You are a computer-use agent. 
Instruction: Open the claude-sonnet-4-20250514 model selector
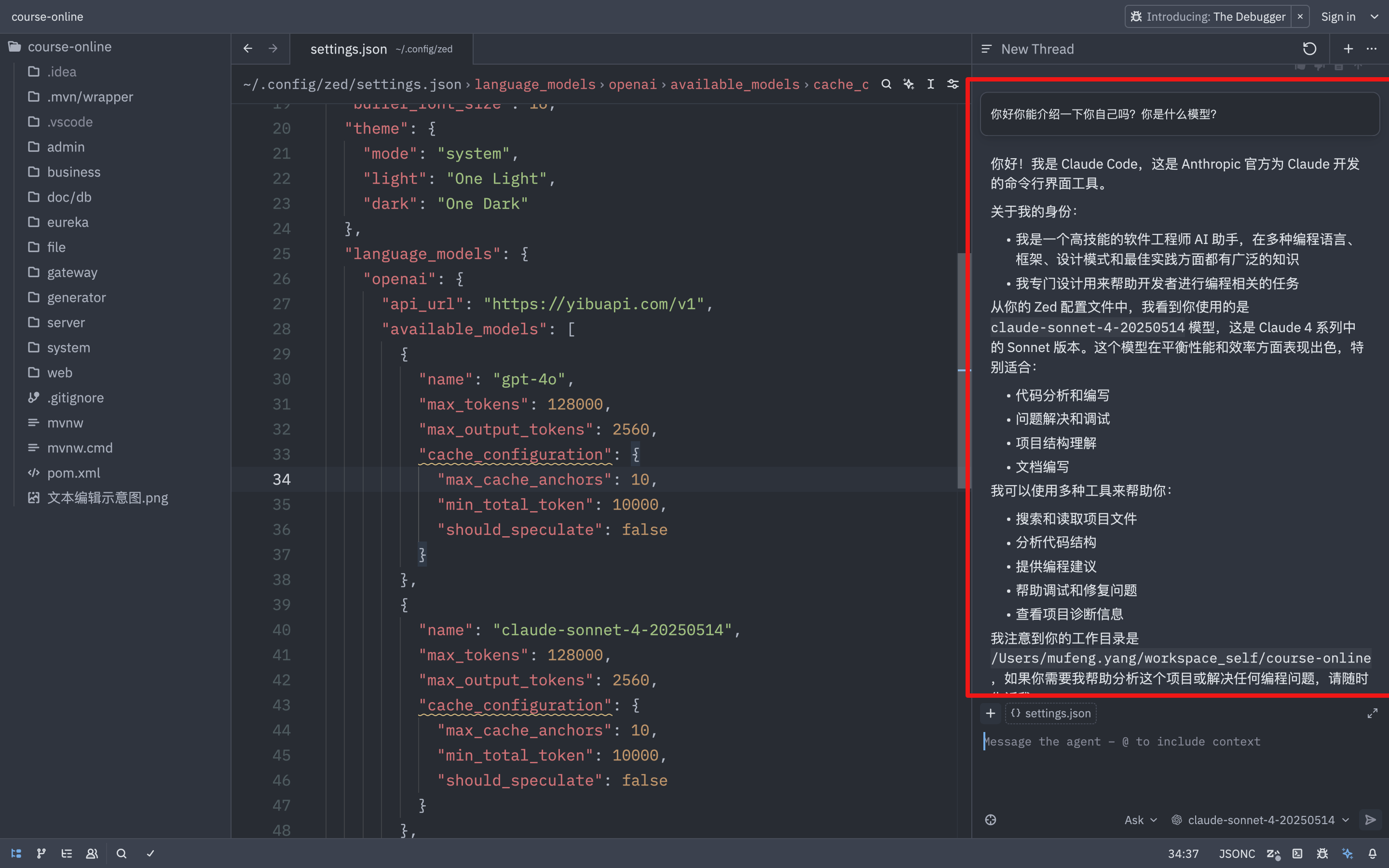click(x=1260, y=820)
